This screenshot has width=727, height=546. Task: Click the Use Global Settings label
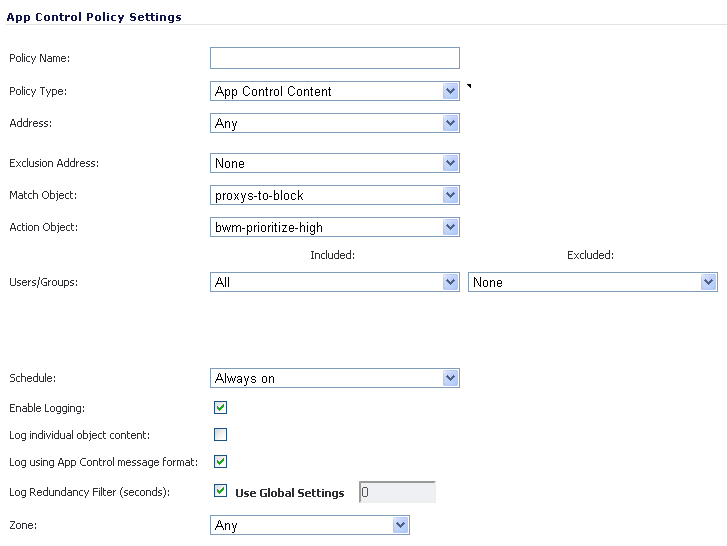(x=290, y=493)
